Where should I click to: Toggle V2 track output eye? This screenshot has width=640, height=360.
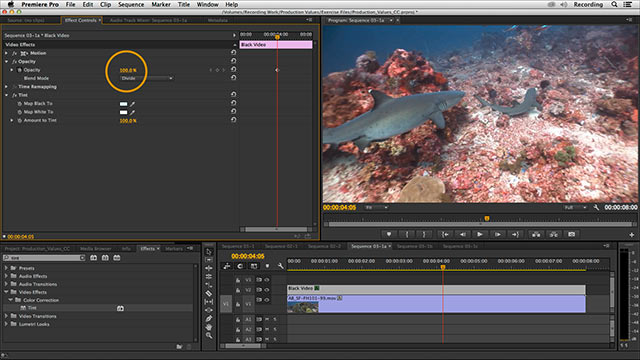pyautogui.click(x=267, y=290)
